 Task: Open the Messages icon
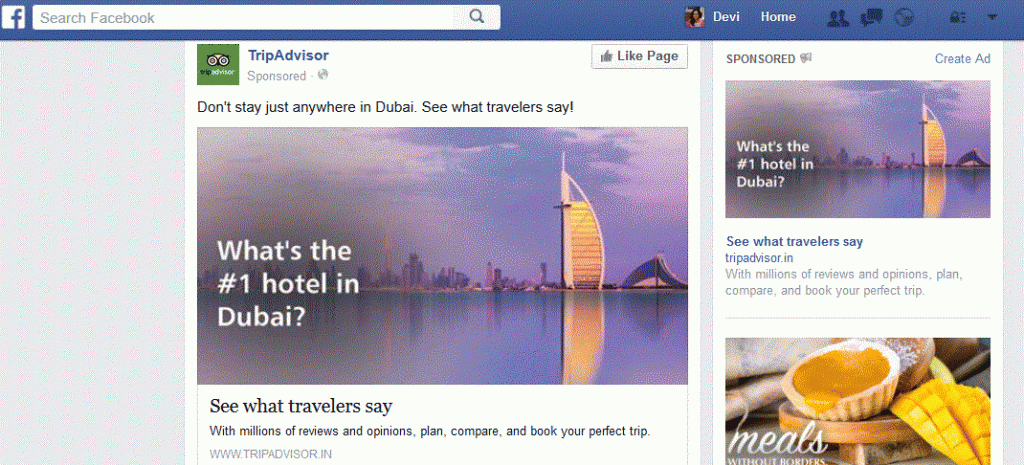pyautogui.click(x=871, y=18)
